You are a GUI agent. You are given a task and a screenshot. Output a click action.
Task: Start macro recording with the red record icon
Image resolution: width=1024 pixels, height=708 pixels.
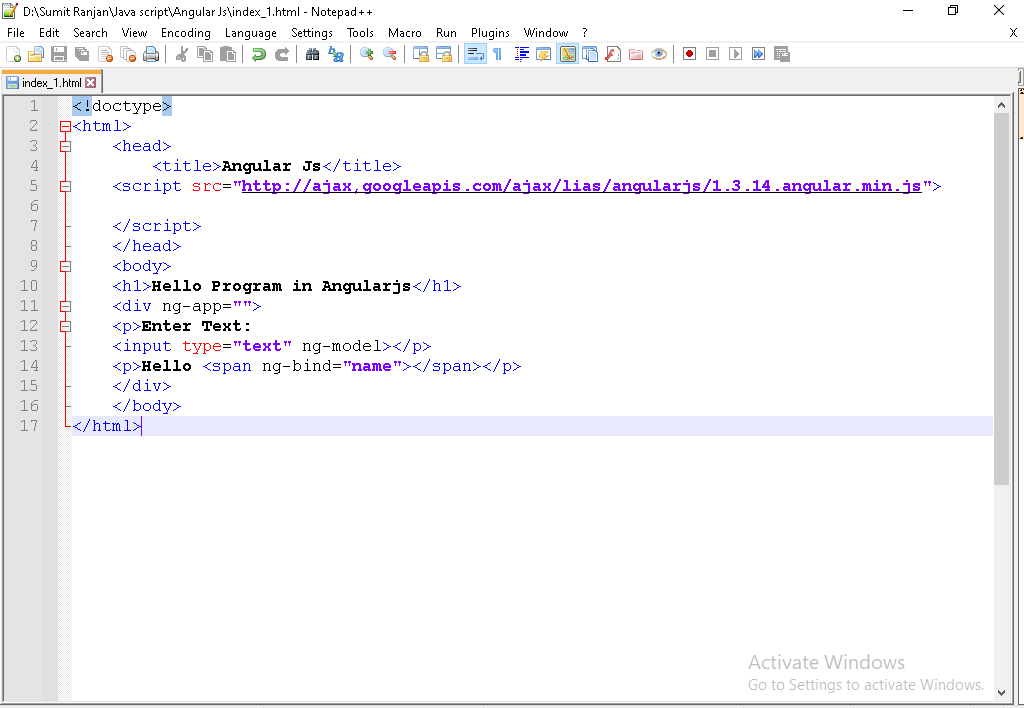[689, 54]
